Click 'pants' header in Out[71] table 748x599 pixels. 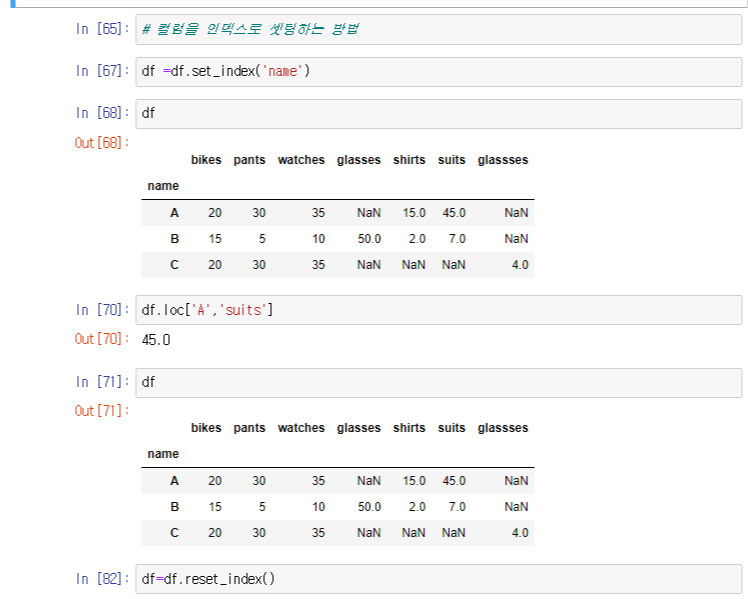(249, 428)
